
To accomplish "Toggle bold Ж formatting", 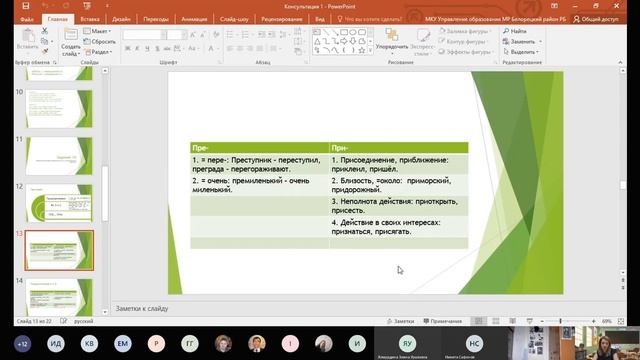I will tap(128, 49).
